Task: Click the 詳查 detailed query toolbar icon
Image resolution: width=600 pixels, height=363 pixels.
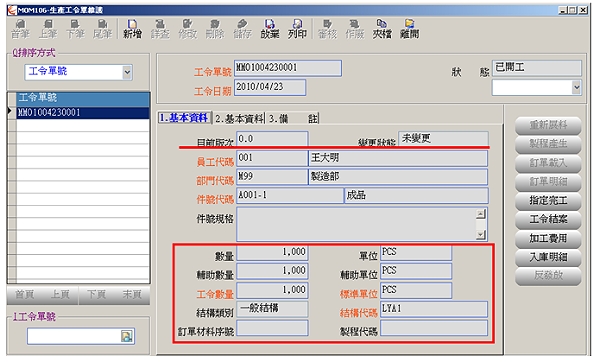Action: click(160, 29)
